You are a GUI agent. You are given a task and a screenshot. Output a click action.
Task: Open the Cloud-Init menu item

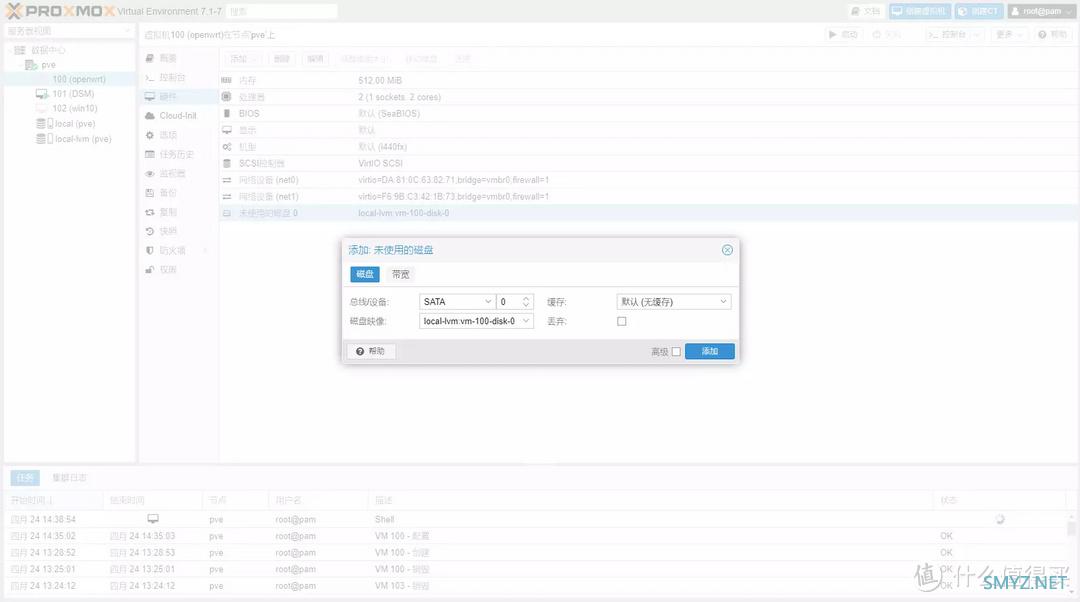click(178, 116)
